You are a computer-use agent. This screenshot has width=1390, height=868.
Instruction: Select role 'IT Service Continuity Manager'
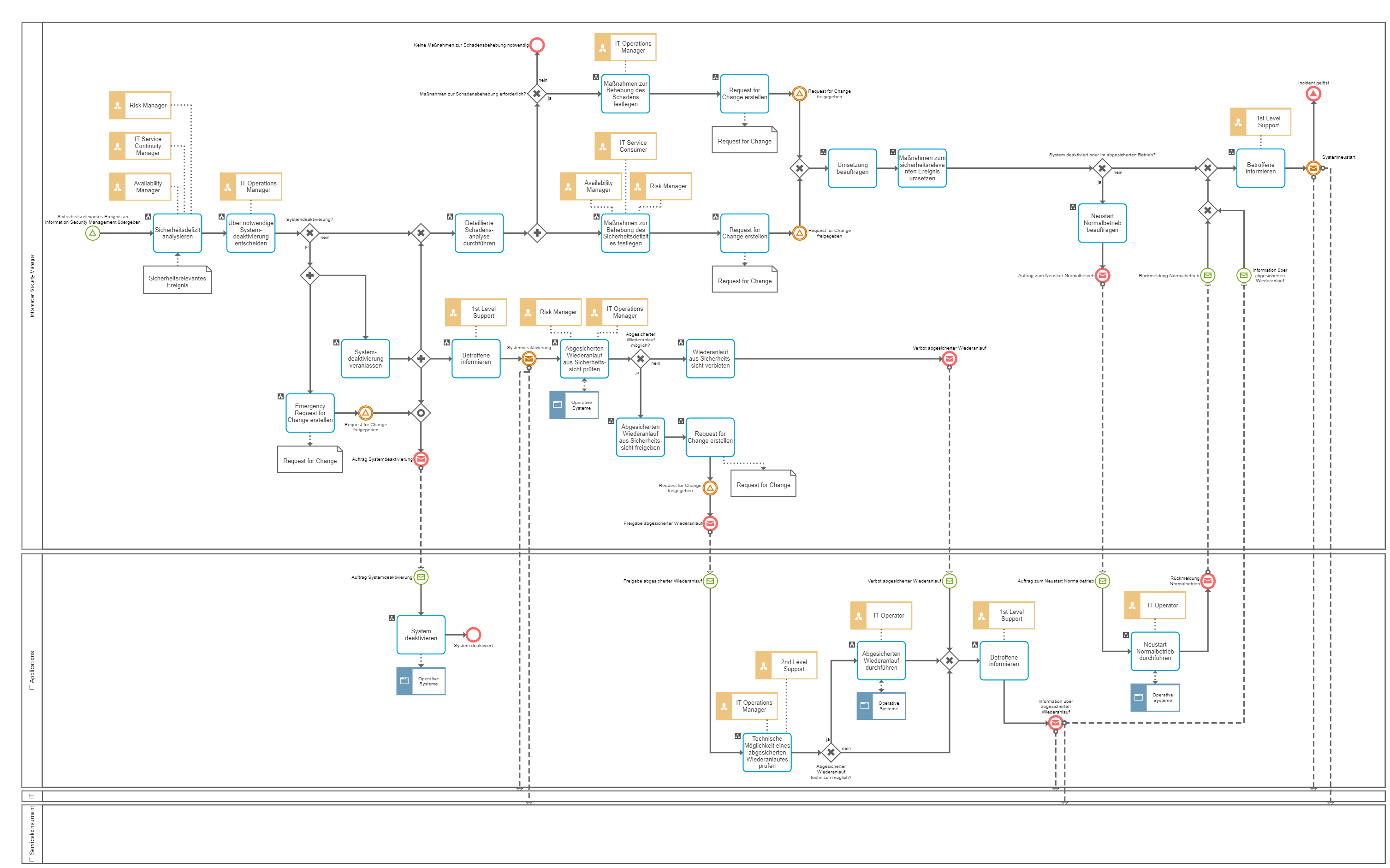pyautogui.click(x=140, y=146)
